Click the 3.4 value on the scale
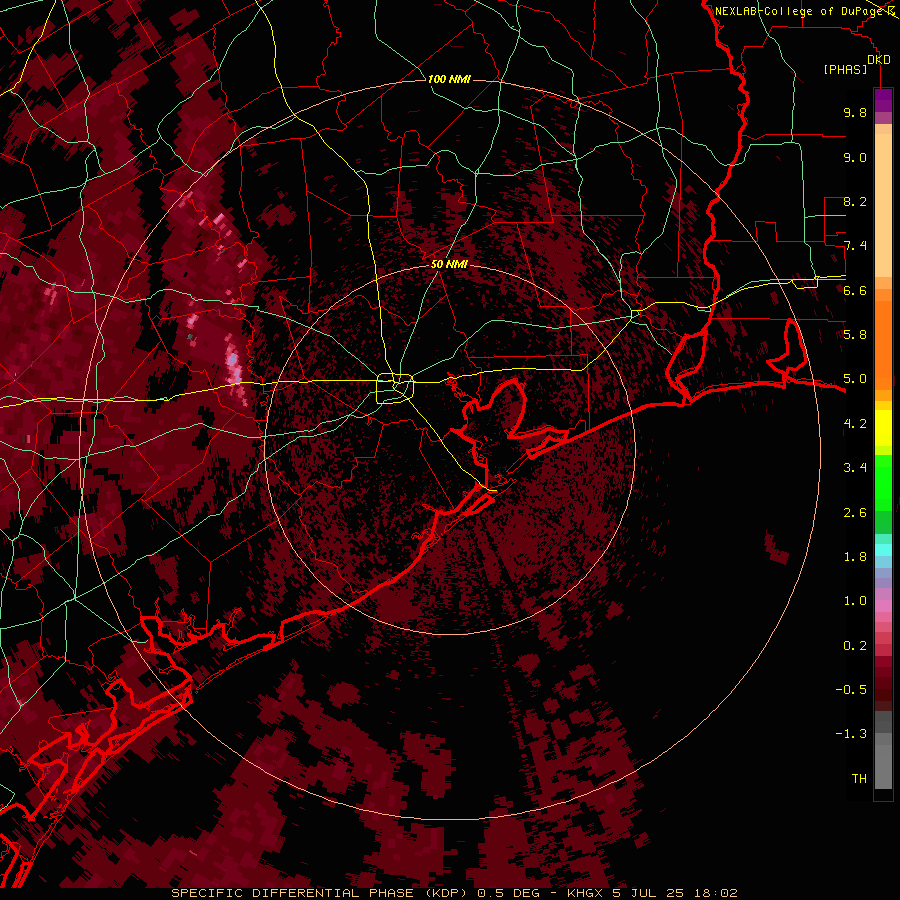 tap(855, 468)
